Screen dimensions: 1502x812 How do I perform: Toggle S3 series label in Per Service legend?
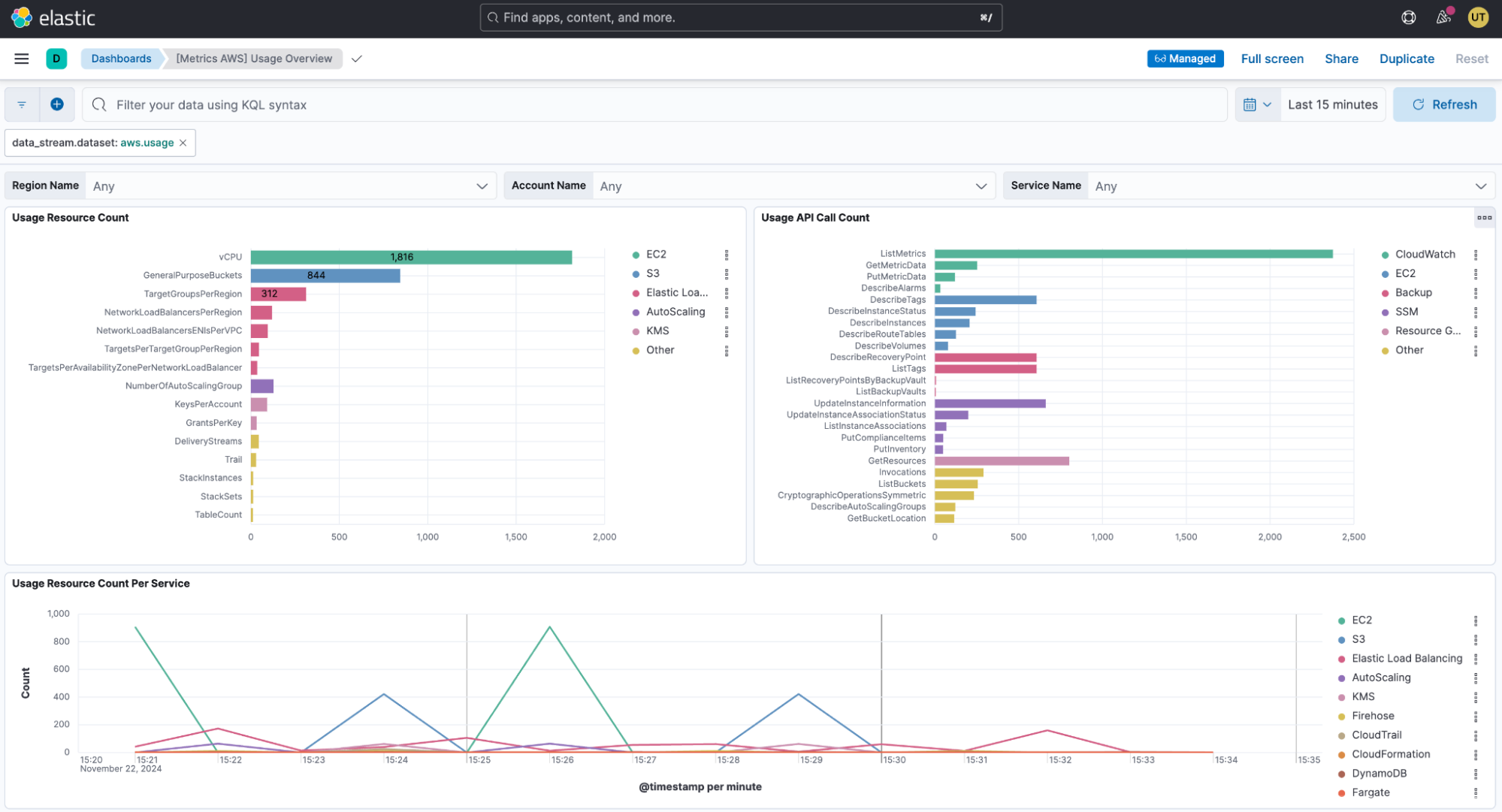(1358, 639)
